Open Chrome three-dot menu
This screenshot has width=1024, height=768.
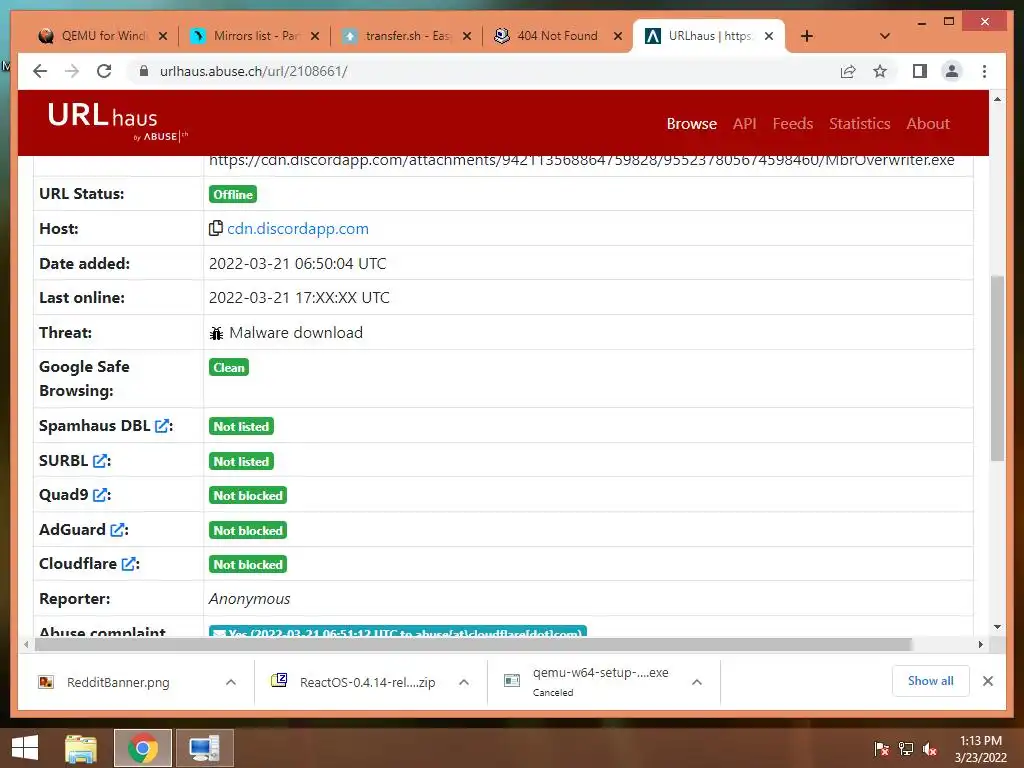coord(984,71)
